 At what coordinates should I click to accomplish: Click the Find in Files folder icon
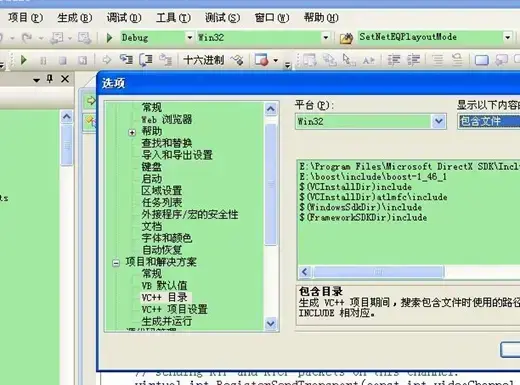[346, 38]
